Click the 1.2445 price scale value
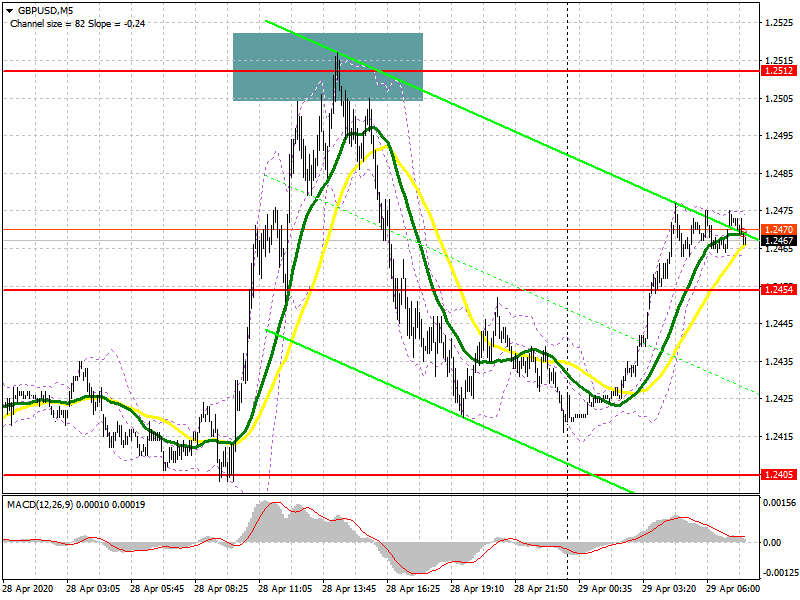Viewport: 800px width, 600px height. tap(779, 323)
